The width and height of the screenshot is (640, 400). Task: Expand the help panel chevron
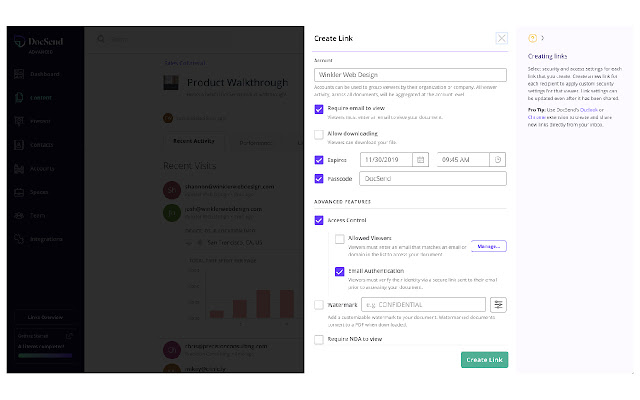pyautogui.click(x=542, y=38)
